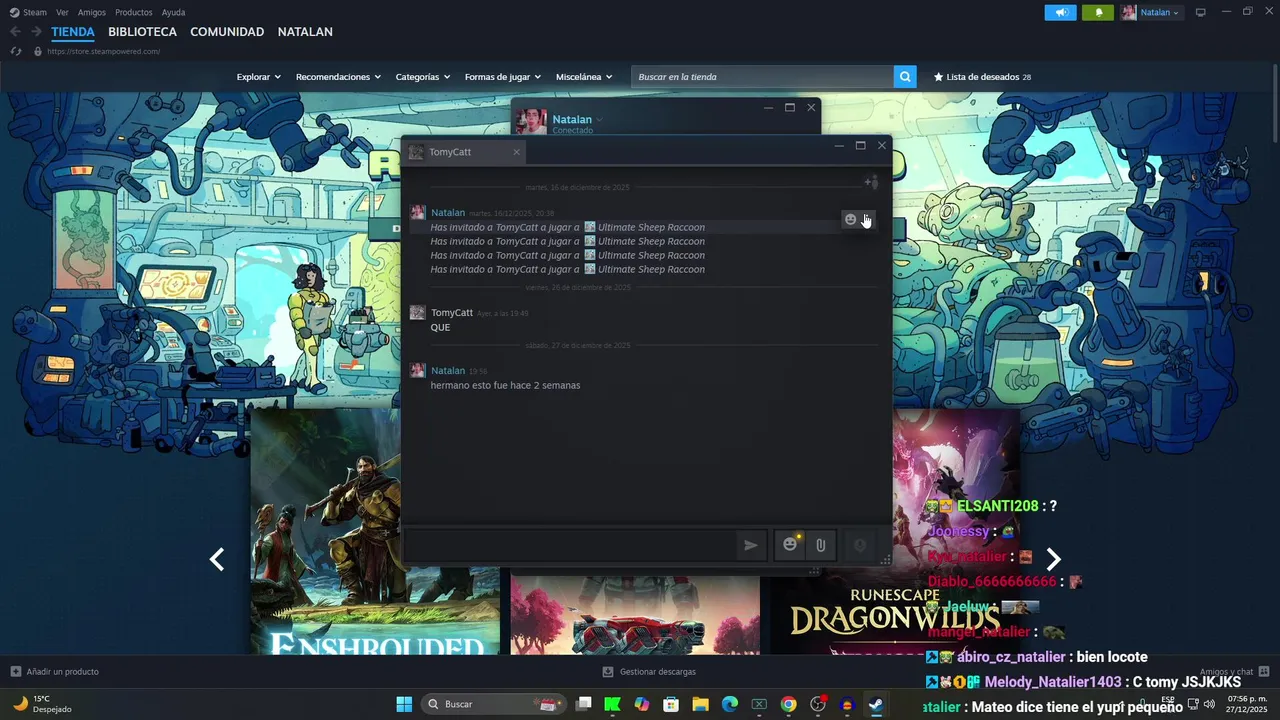Click TomyCatt's name above the QUE message
The height and width of the screenshot is (720, 1280).
[452, 313]
